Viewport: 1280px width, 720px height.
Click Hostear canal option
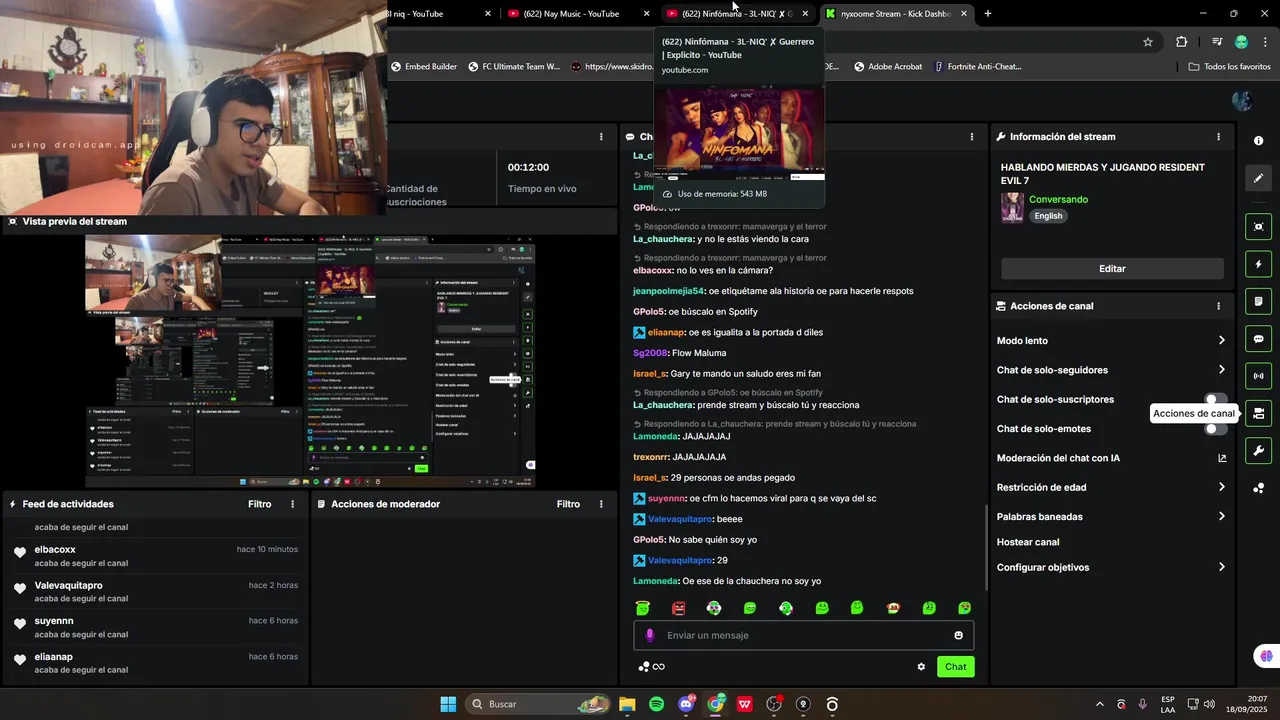(1028, 542)
